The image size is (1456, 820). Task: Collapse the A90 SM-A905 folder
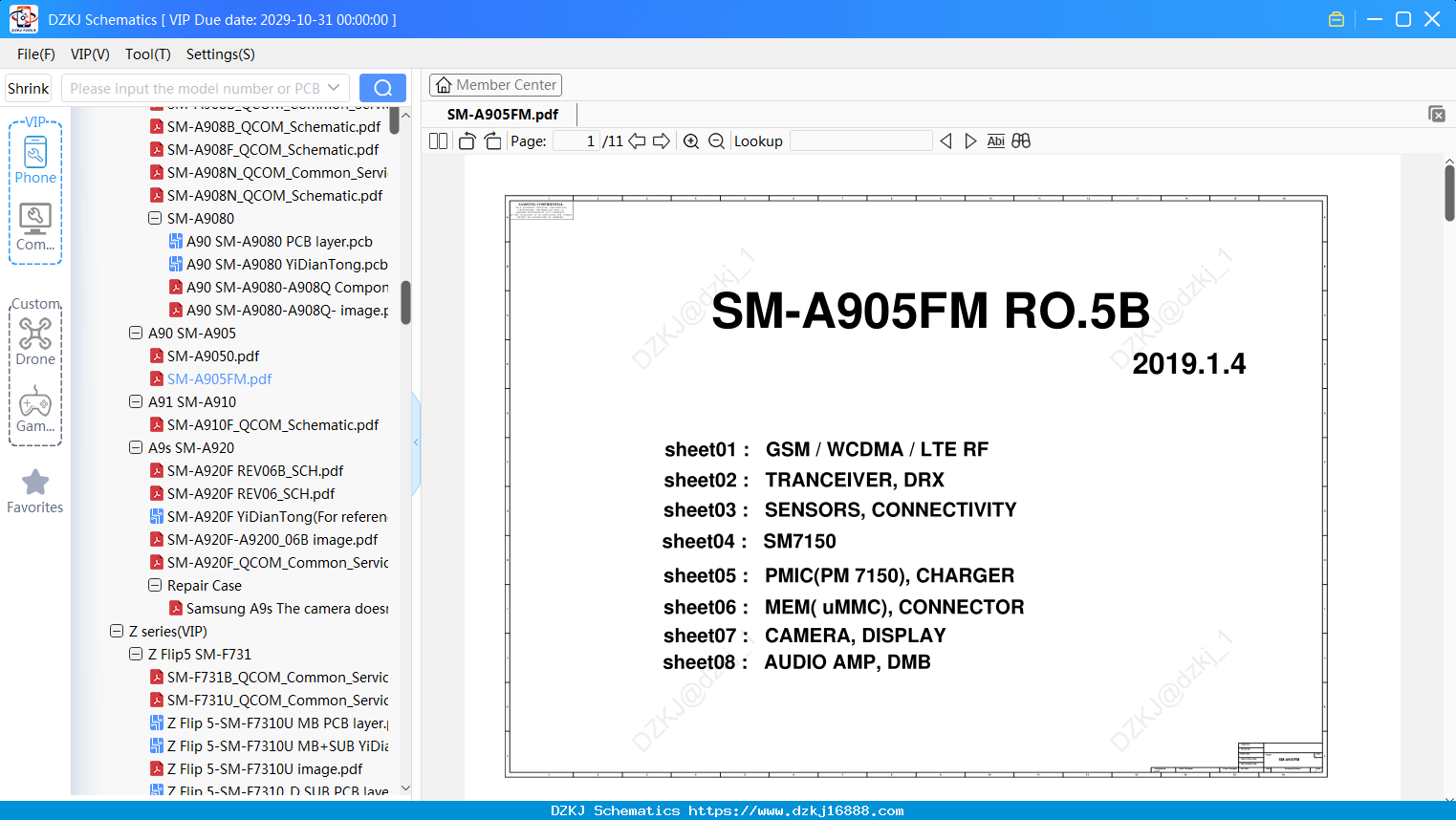(136, 333)
